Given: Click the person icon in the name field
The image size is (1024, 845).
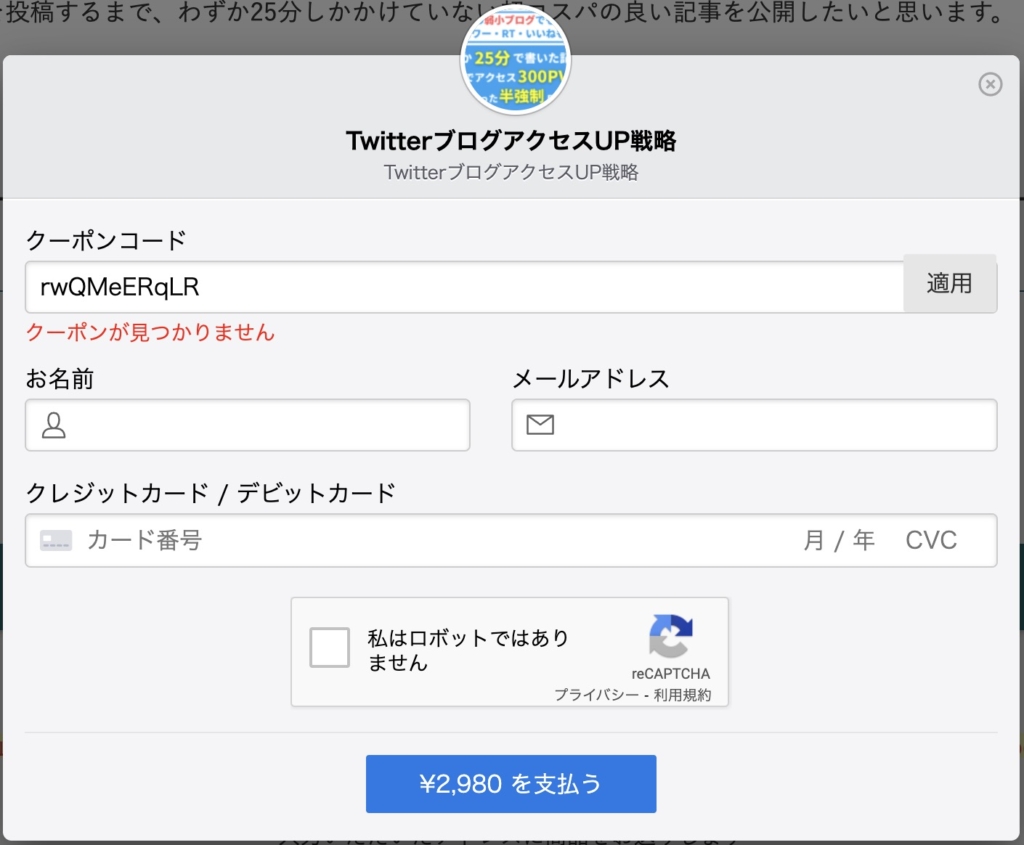Looking at the screenshot, I should [x=54, y=425].
